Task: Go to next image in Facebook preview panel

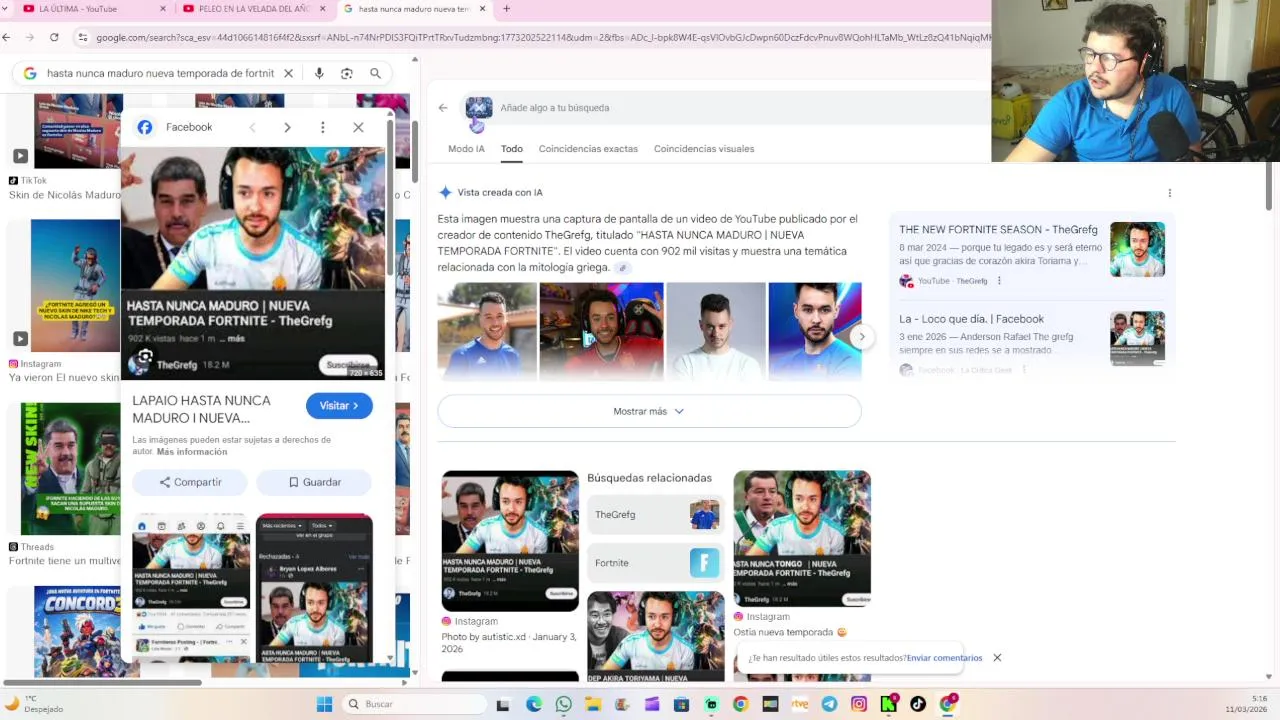Action: click(x=287, y=127)
